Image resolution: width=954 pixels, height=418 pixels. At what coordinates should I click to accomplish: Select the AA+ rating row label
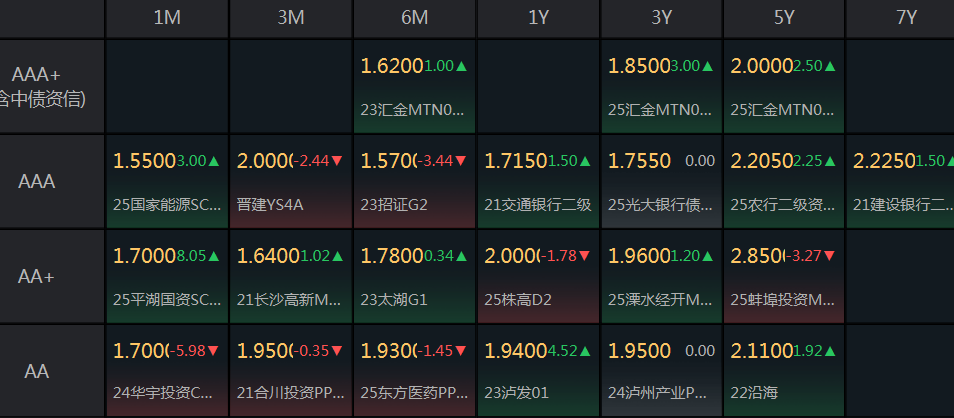click(36, 277)
